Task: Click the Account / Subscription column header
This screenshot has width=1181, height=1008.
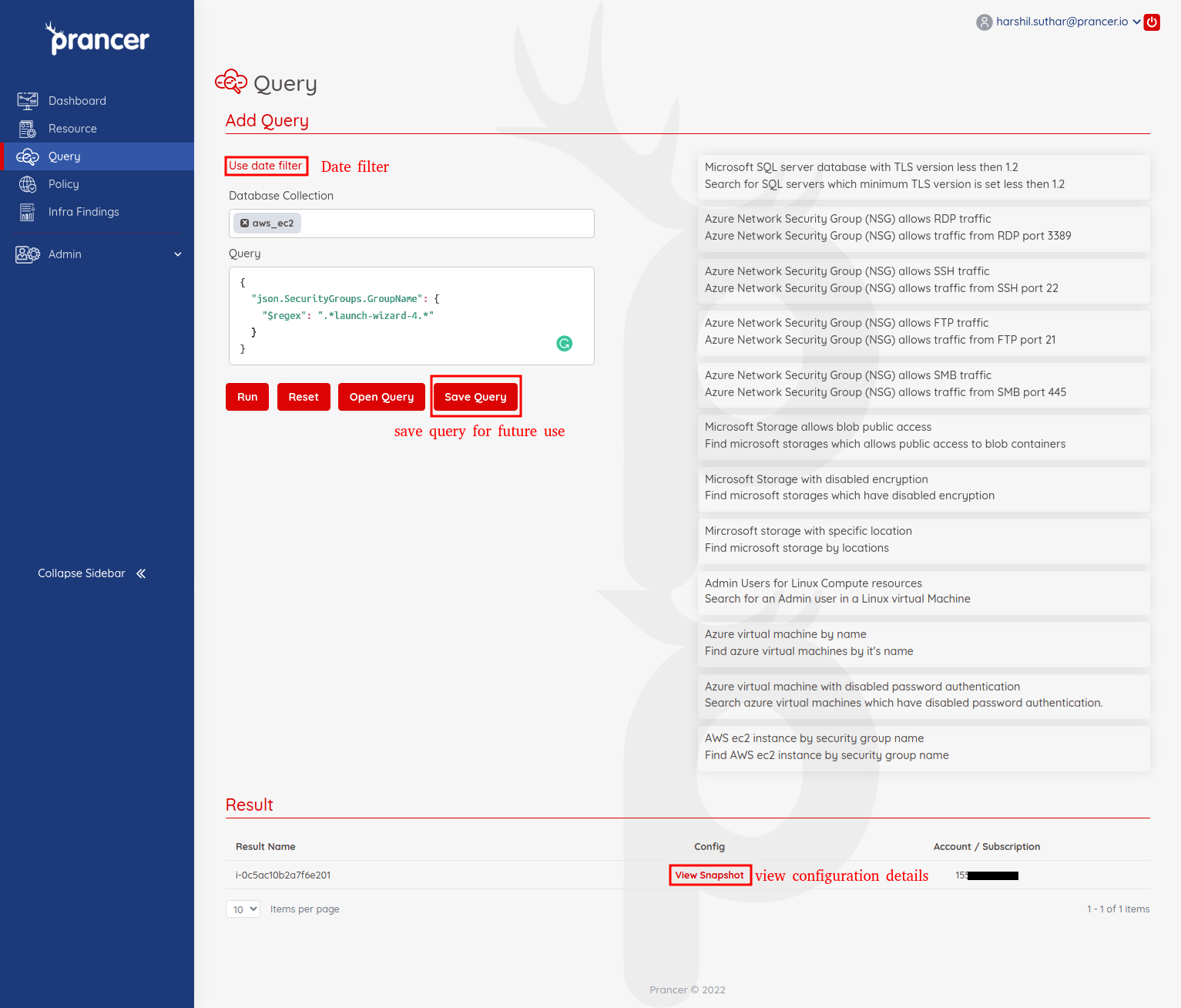Action: (x=987, y=847)
